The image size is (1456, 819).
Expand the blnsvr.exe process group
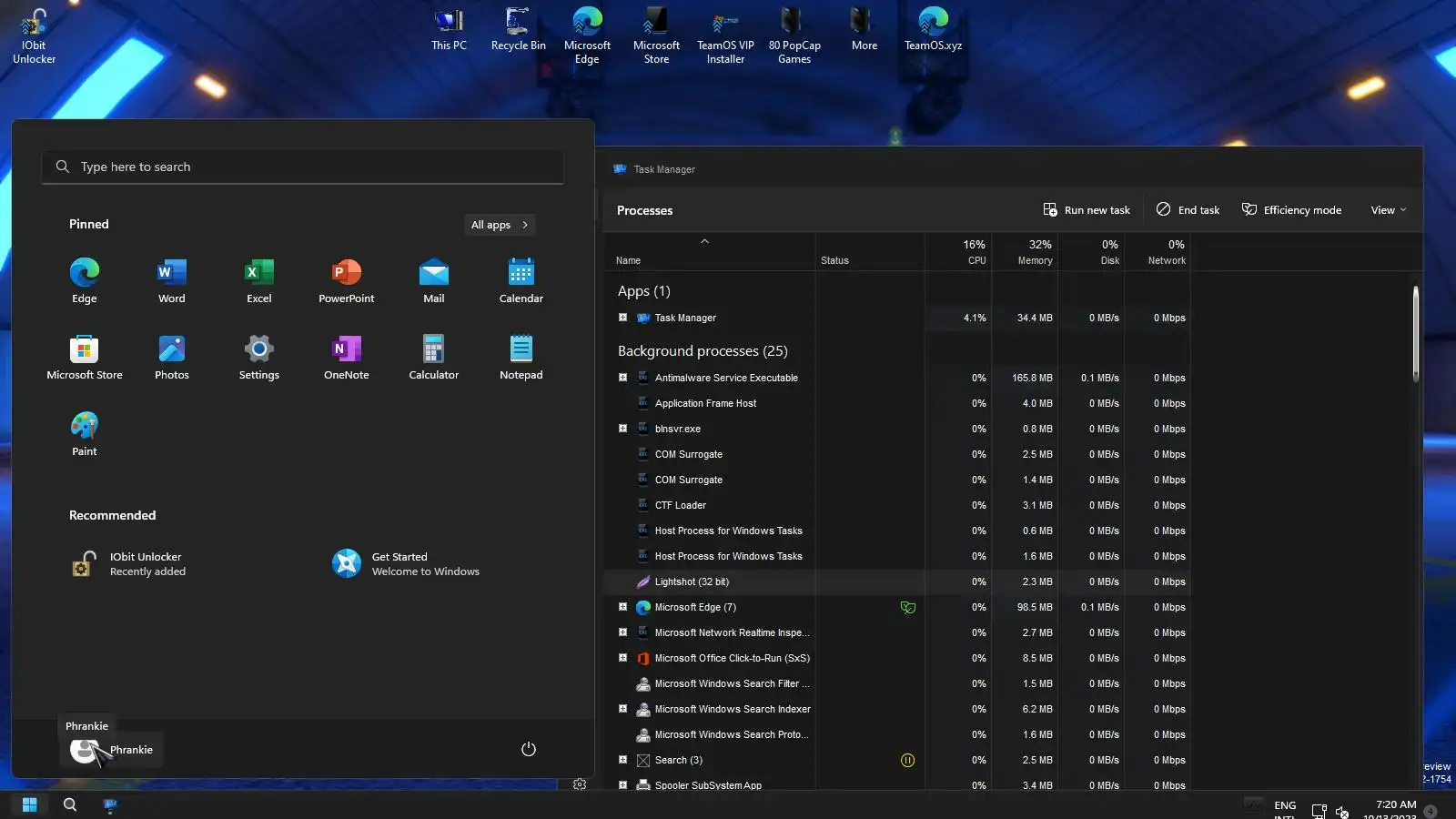pyautogui.click(x=623, y=429)
